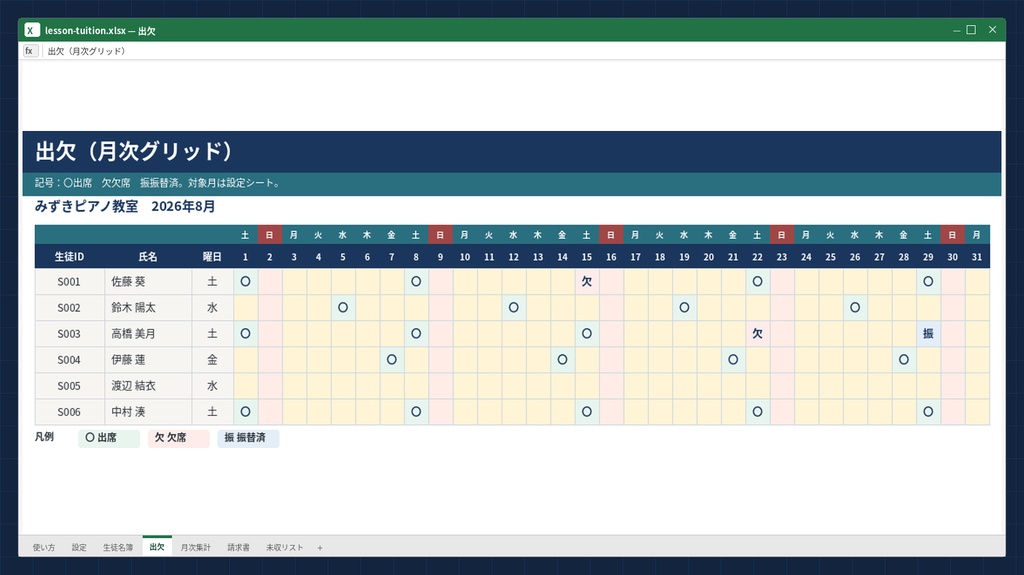1024x575 pixels.
Task: Open the 使い方 sheet tab
Action: [x=44, y=548]
